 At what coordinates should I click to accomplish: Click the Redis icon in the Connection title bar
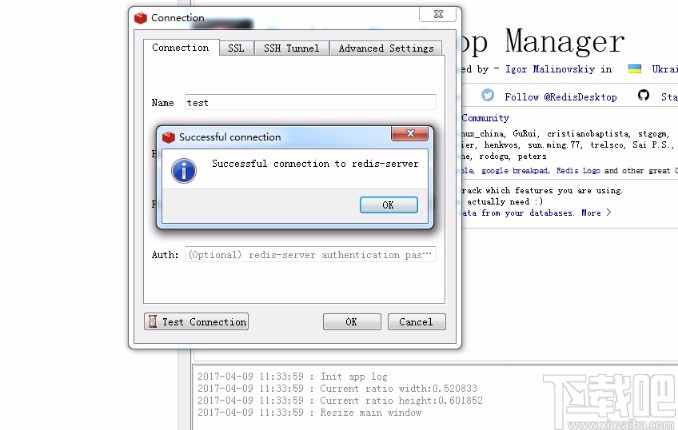[141, 18]
